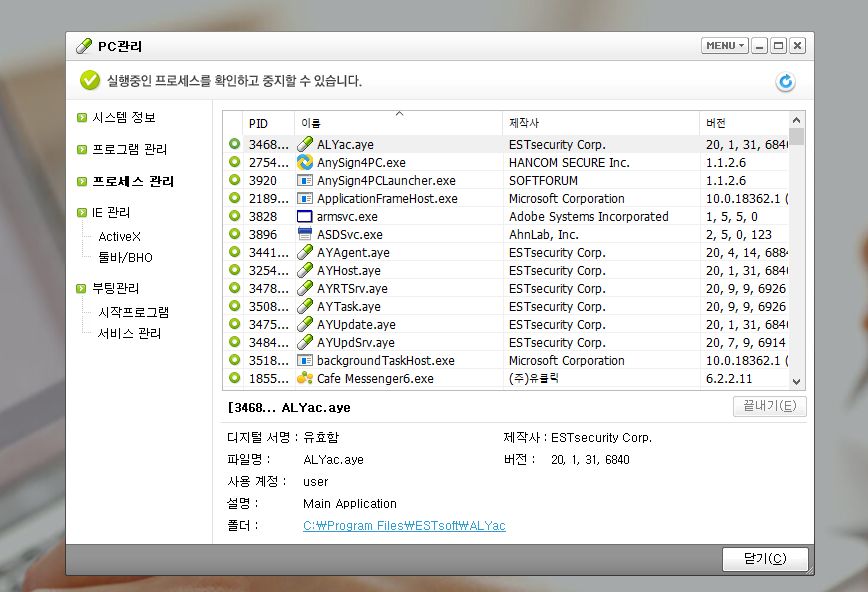Image resolution: width=868 pixels, height=592 pixels.
Task: Open the C:\Program Files\ESTsoft\ALYac folder link
Action: pyautogui.click(x=404, y=526)
